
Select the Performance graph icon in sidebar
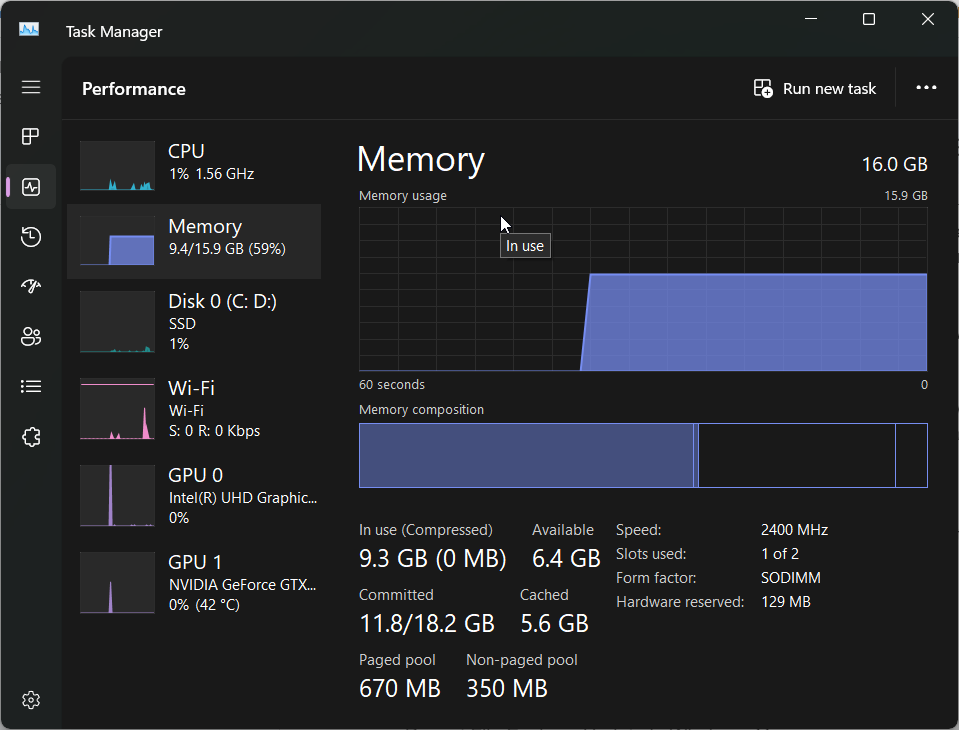pyautogui.click(x=31, y=187)
